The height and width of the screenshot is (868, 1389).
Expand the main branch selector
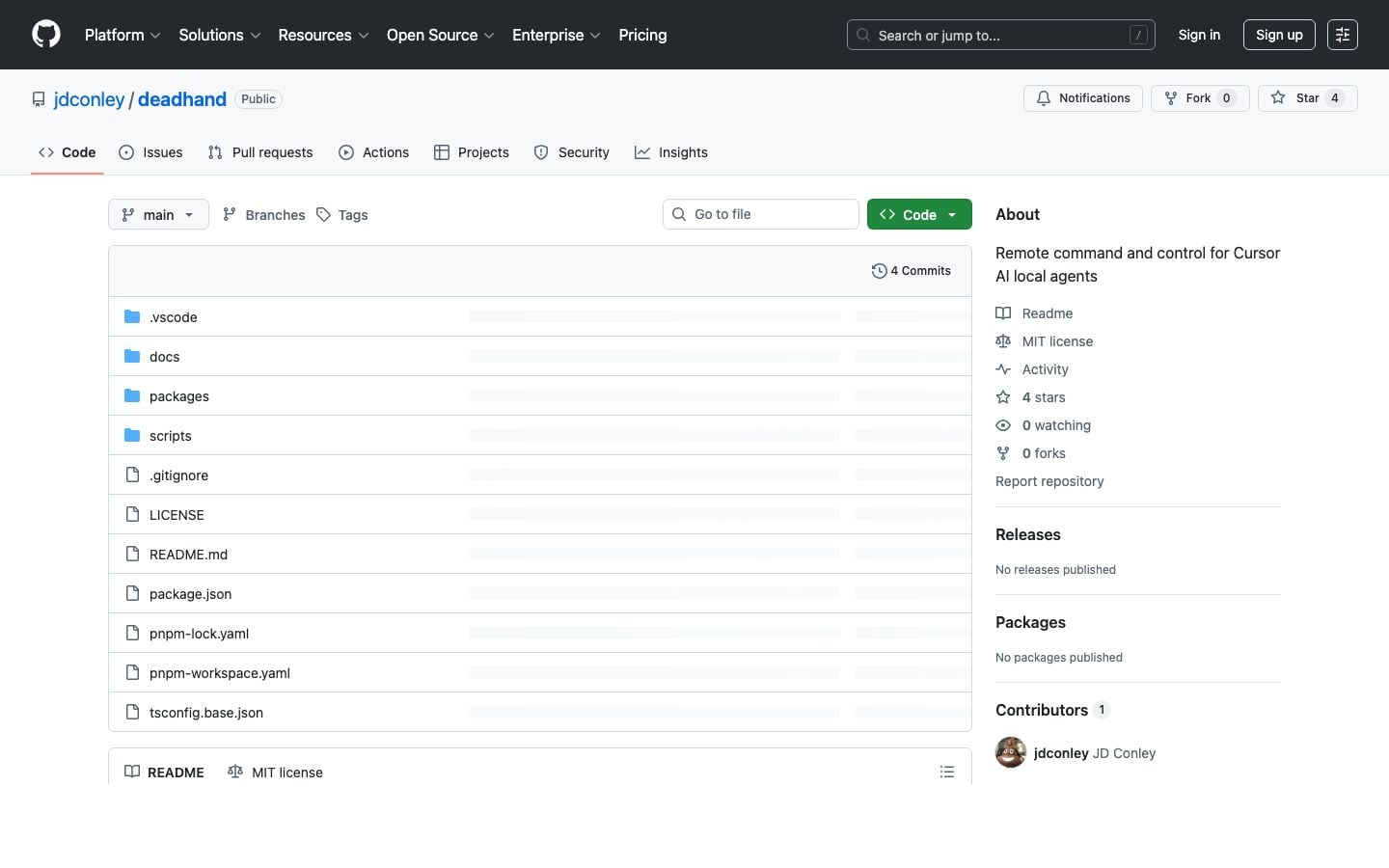coord(157,214)
